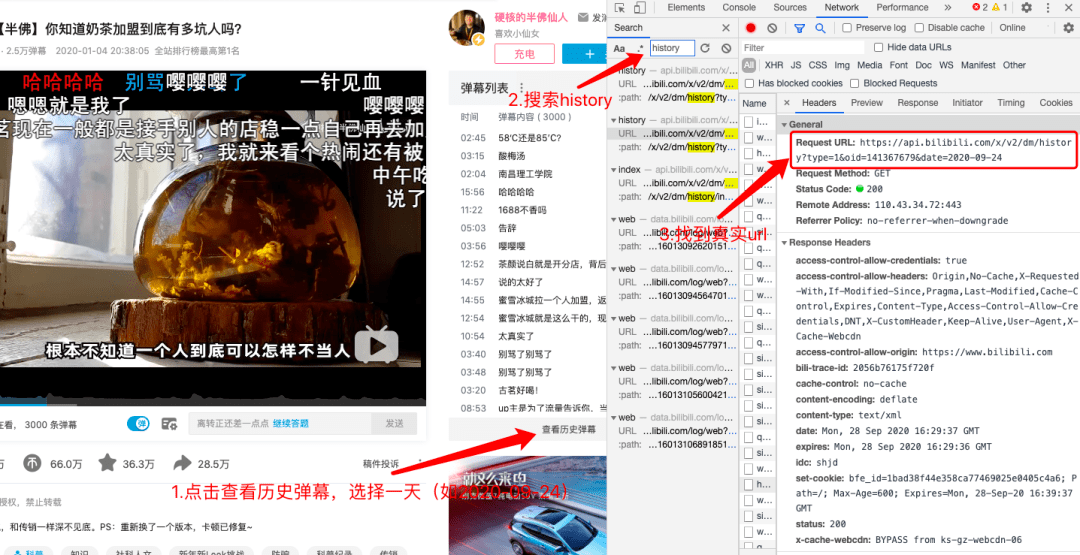
Task: Toggle the network filter funnel icon
Action: [799, 28]
